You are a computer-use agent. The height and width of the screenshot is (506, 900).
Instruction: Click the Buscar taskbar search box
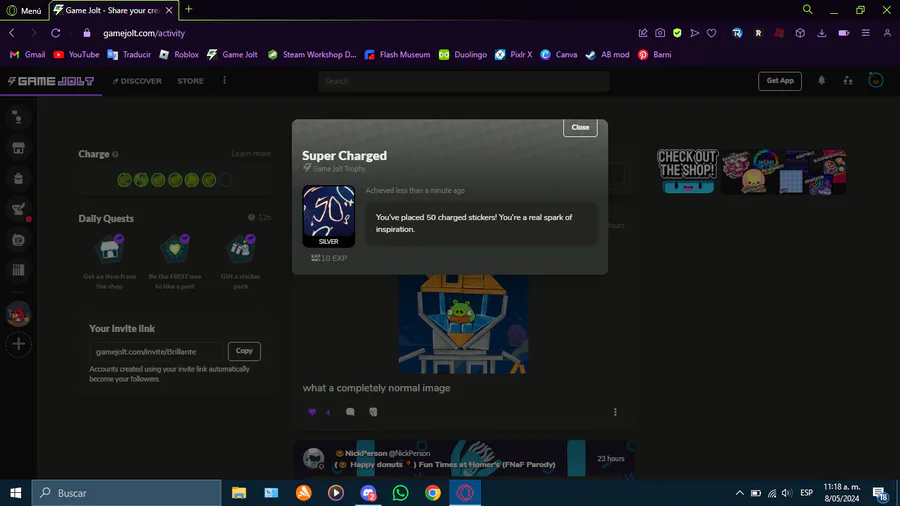pos(126,493)
